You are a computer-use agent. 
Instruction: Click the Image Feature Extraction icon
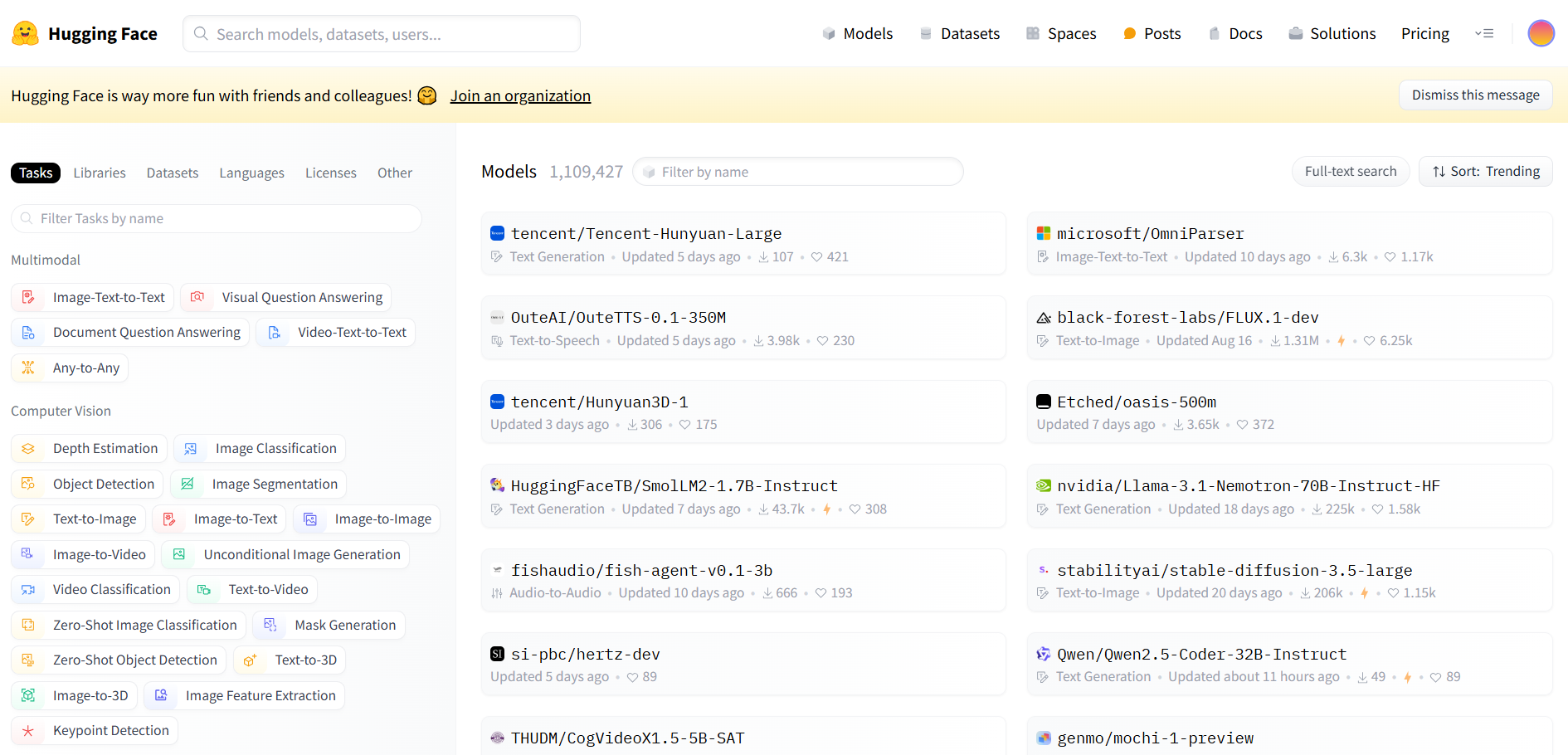coord(161,695)
